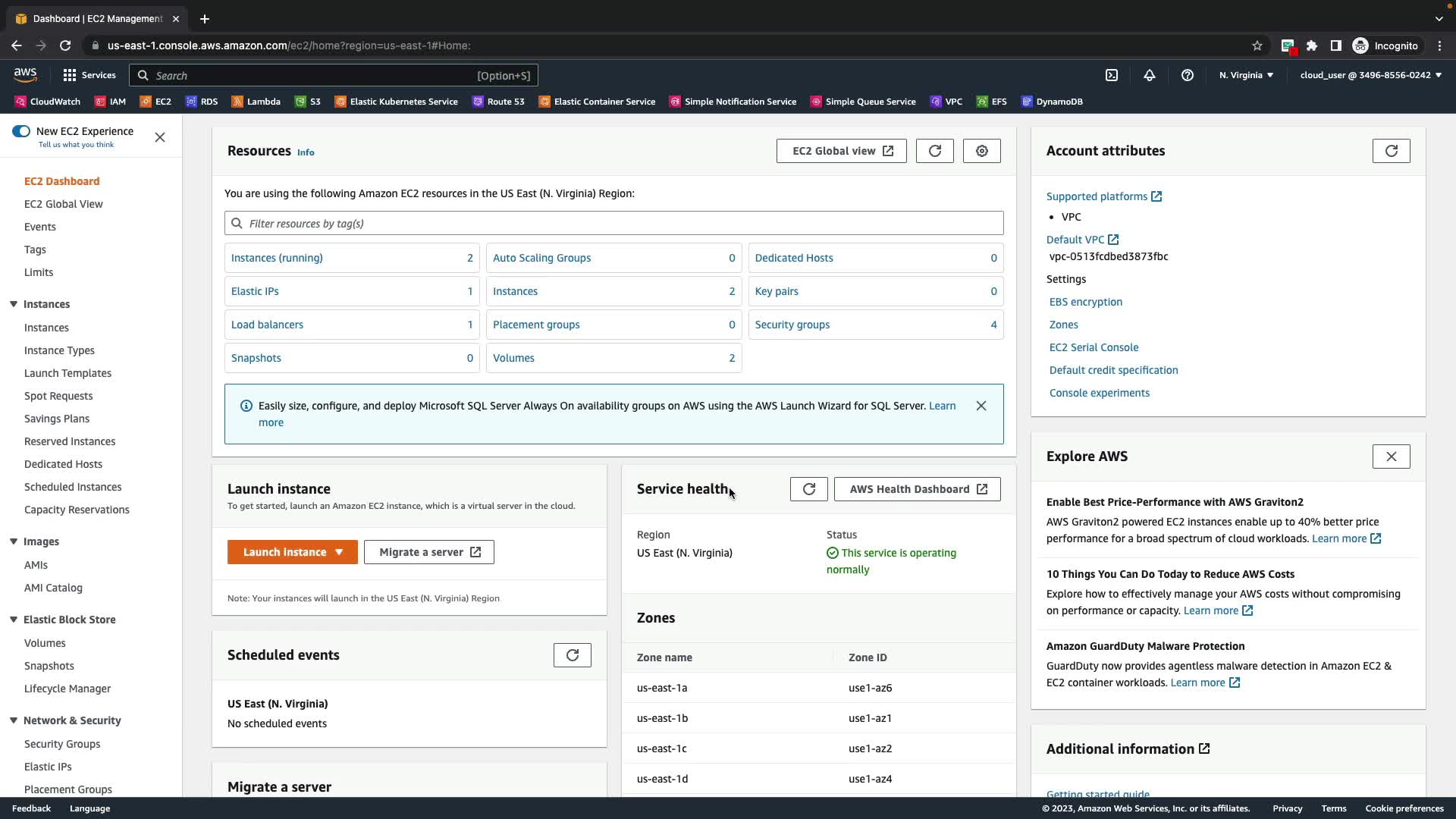
Task: Open the N. Virginia region dropdown
Action: coord(1246,75)
